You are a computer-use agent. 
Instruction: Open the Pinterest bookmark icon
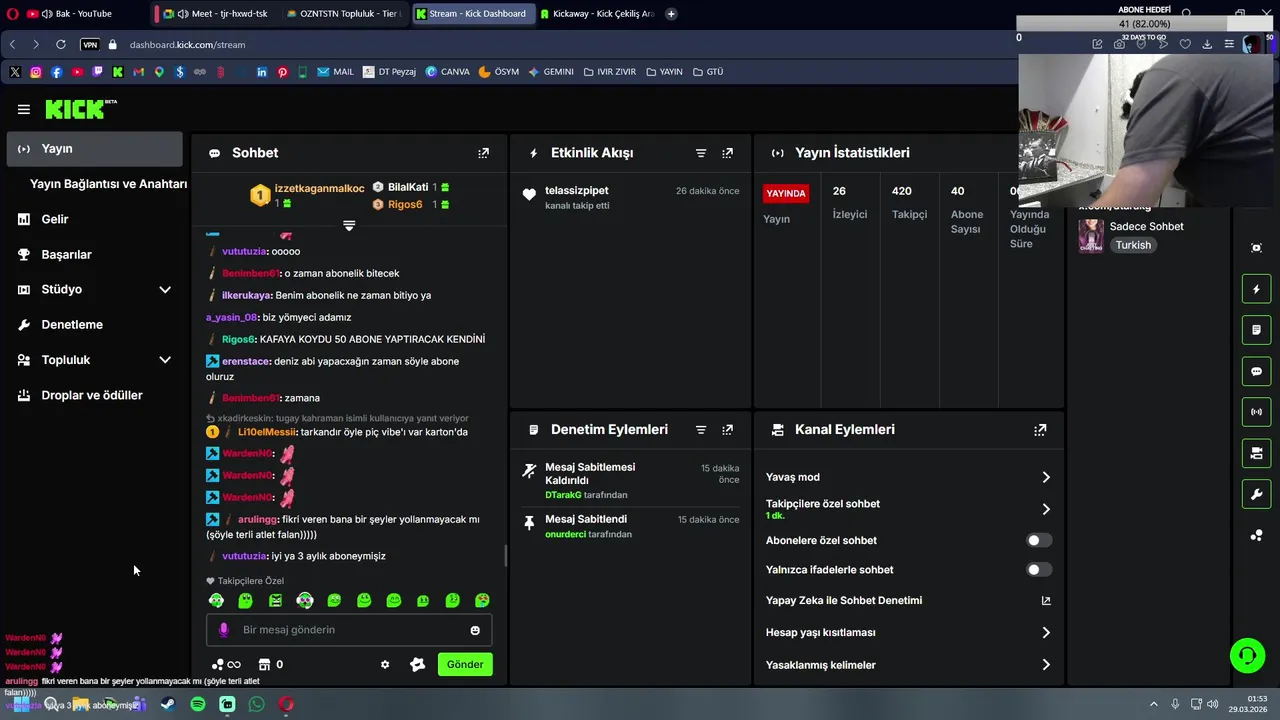[x=282, y=72]
